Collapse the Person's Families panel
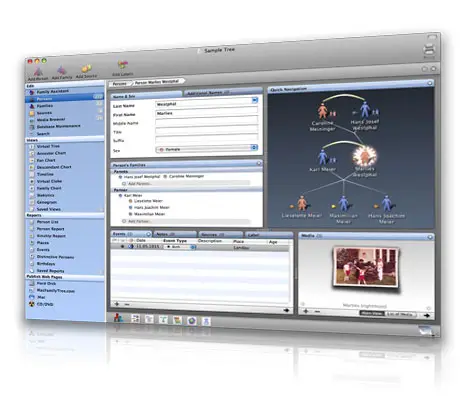 tap(259, 163)
